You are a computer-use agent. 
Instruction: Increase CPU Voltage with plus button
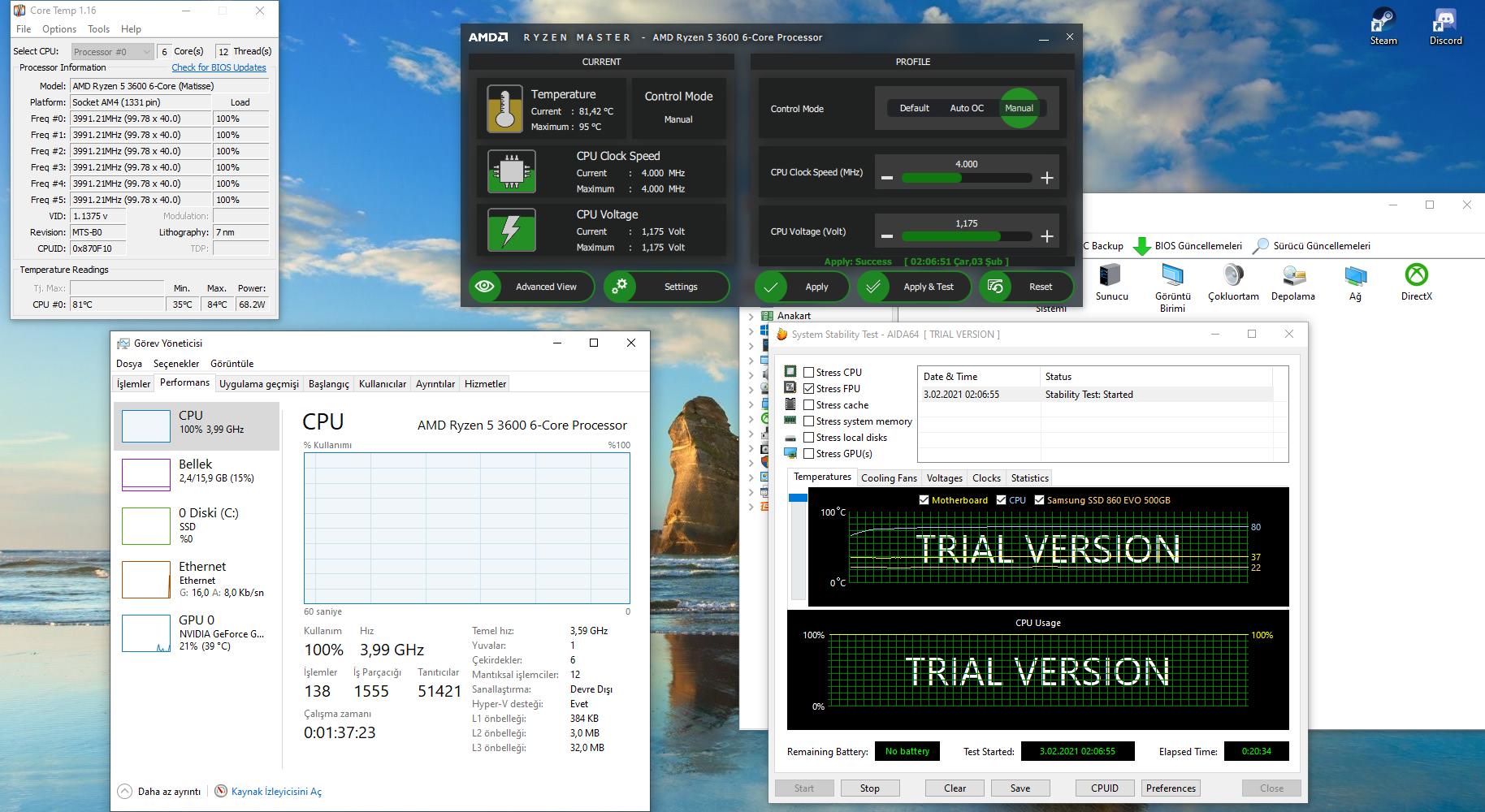[1047, 236]
